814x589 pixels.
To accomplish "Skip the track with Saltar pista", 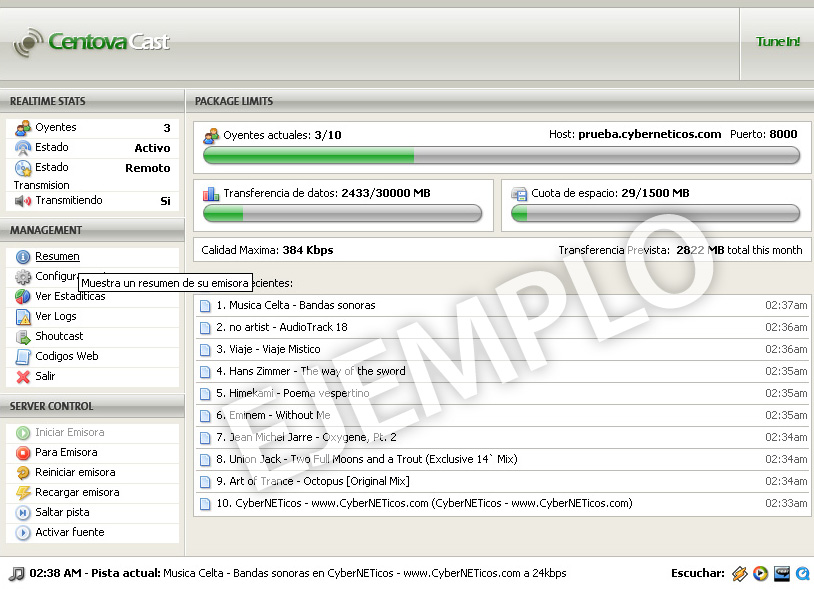I will pyautogui.click(x=62, y=512).
